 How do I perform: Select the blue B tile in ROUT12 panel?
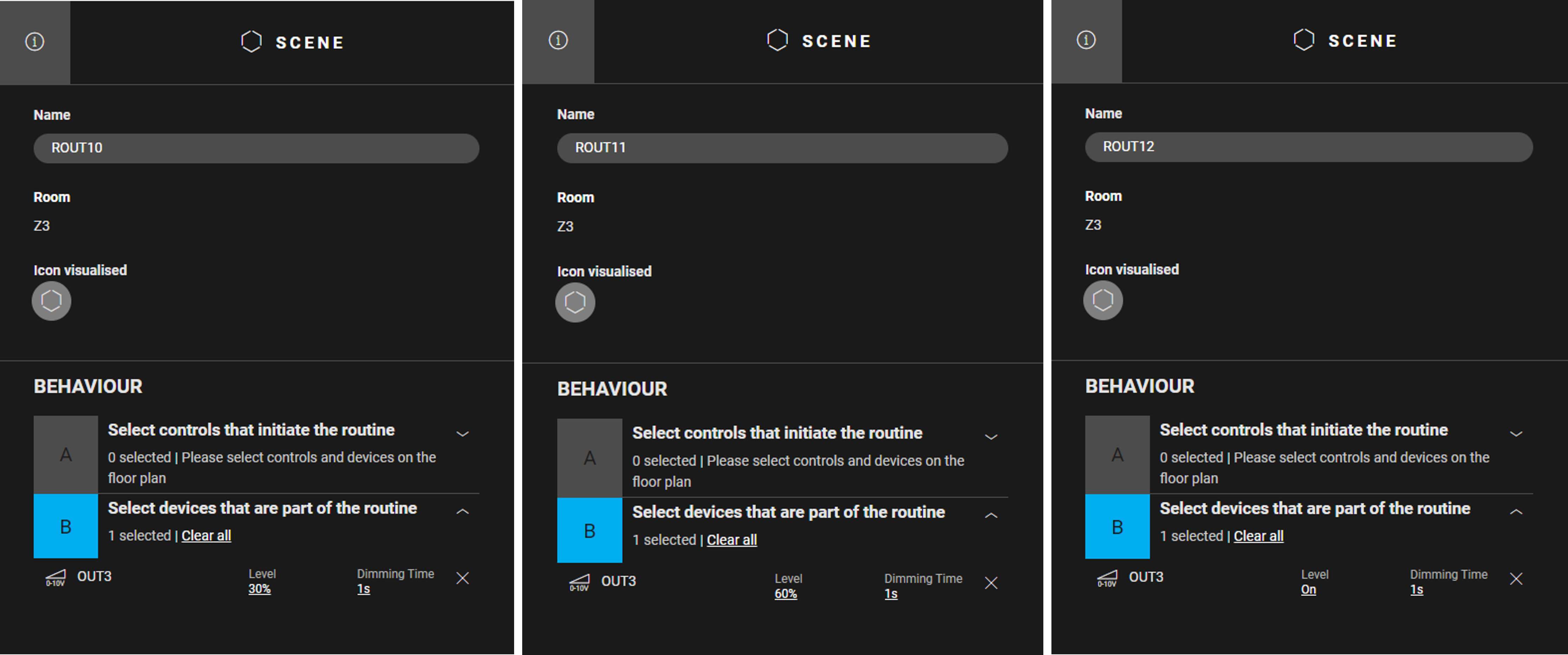click(x=1117, y=527)
